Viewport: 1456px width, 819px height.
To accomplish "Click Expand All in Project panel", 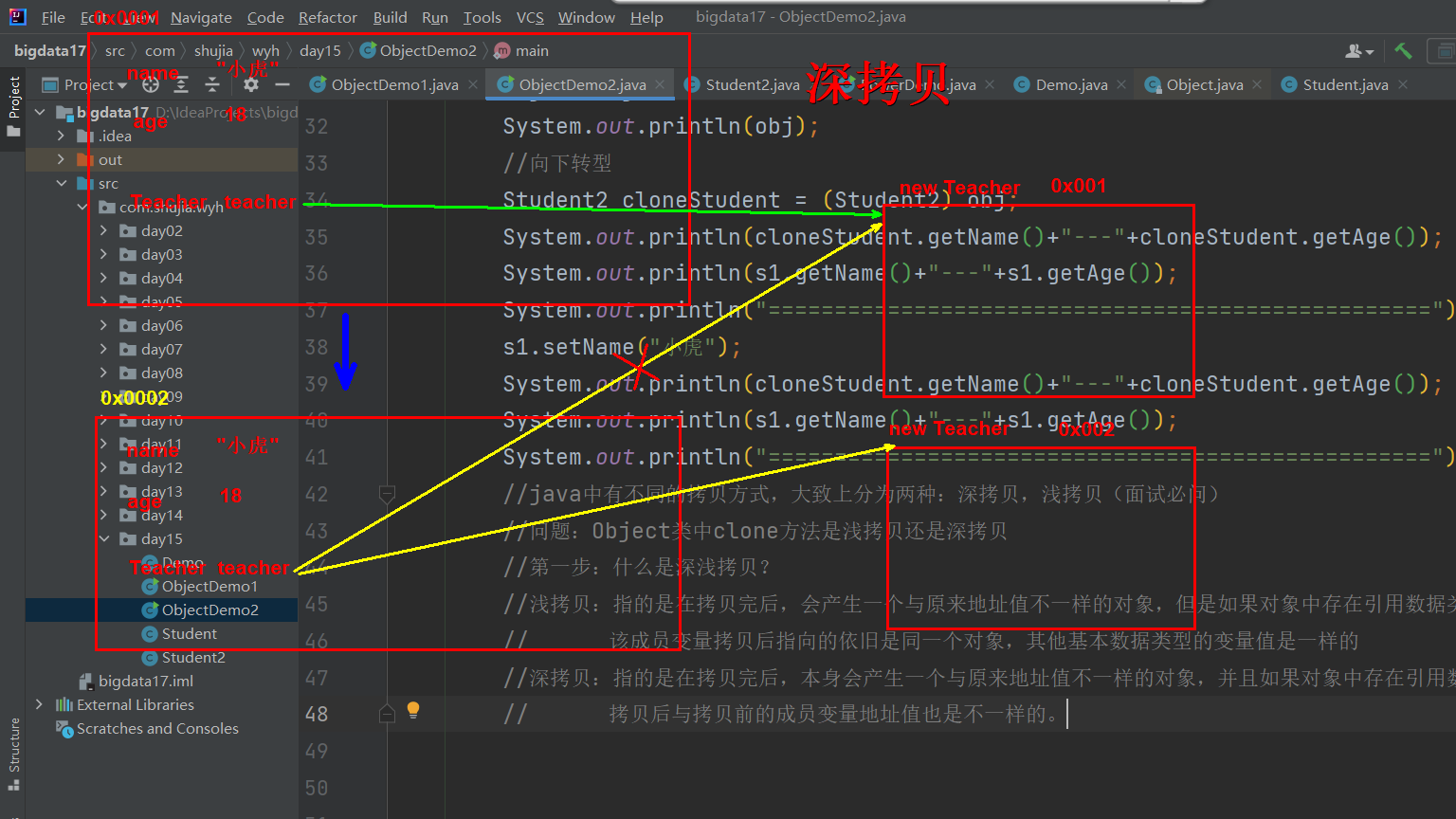I will pos(181,84).
